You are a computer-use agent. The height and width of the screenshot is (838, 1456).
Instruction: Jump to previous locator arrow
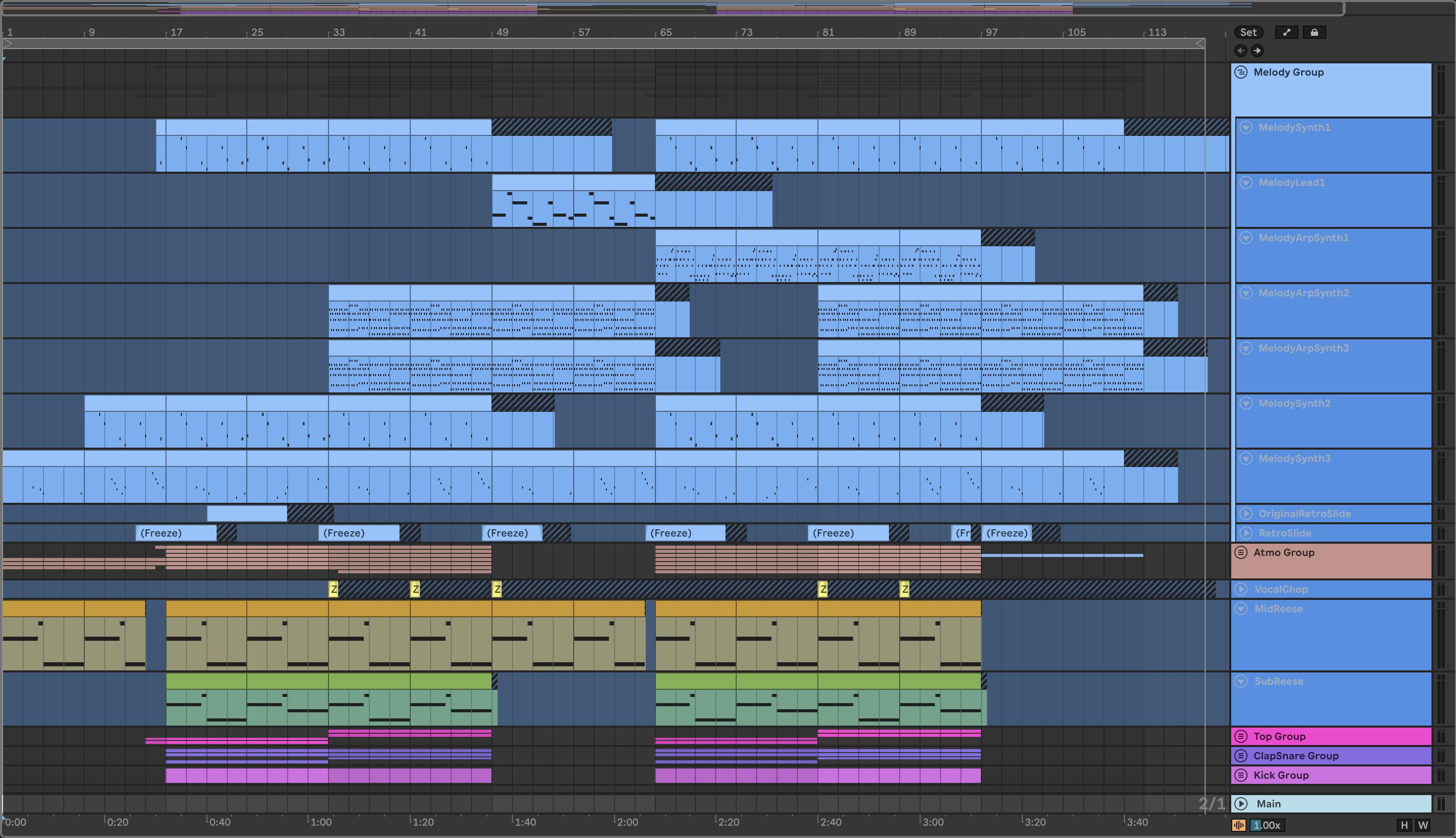(1241, 51)
